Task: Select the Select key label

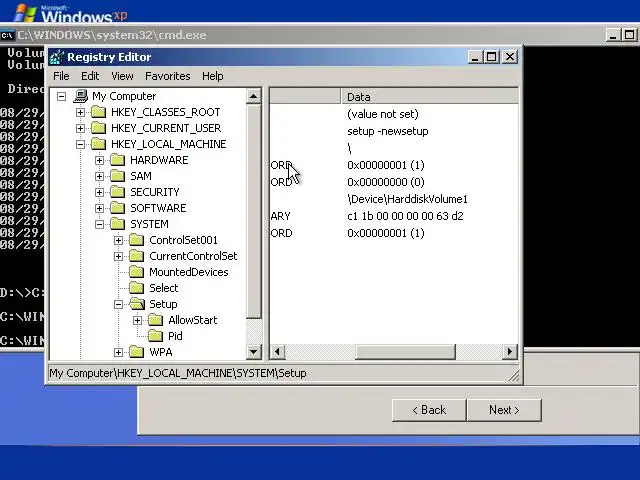Action: pyautogui.click(x=164, y=288)
